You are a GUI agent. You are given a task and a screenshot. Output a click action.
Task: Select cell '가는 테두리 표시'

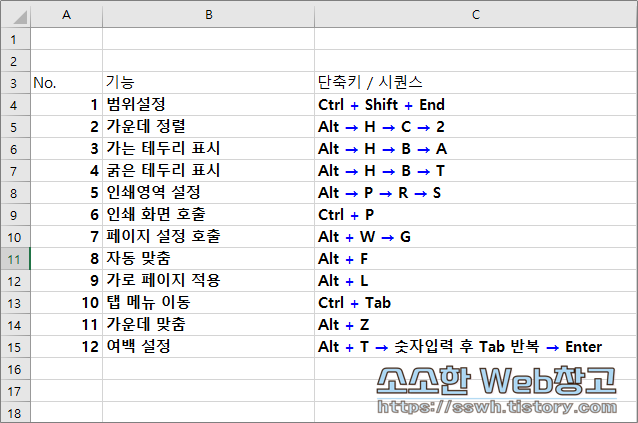click(x=208, y=149)
